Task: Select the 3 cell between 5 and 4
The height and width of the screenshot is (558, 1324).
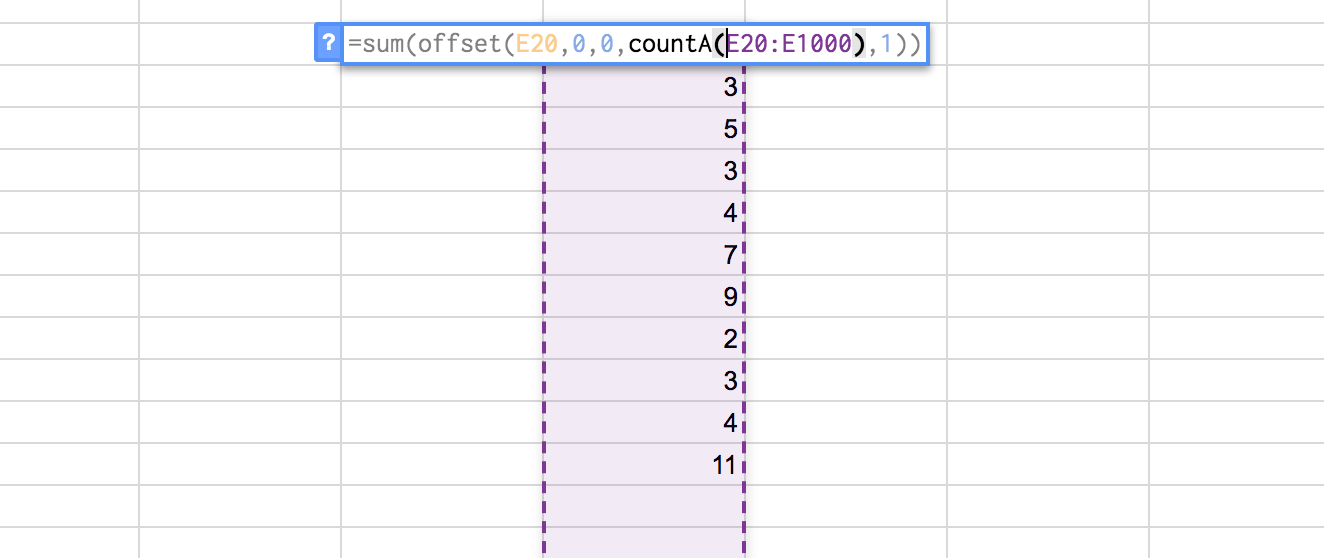Action: [644, 171]
